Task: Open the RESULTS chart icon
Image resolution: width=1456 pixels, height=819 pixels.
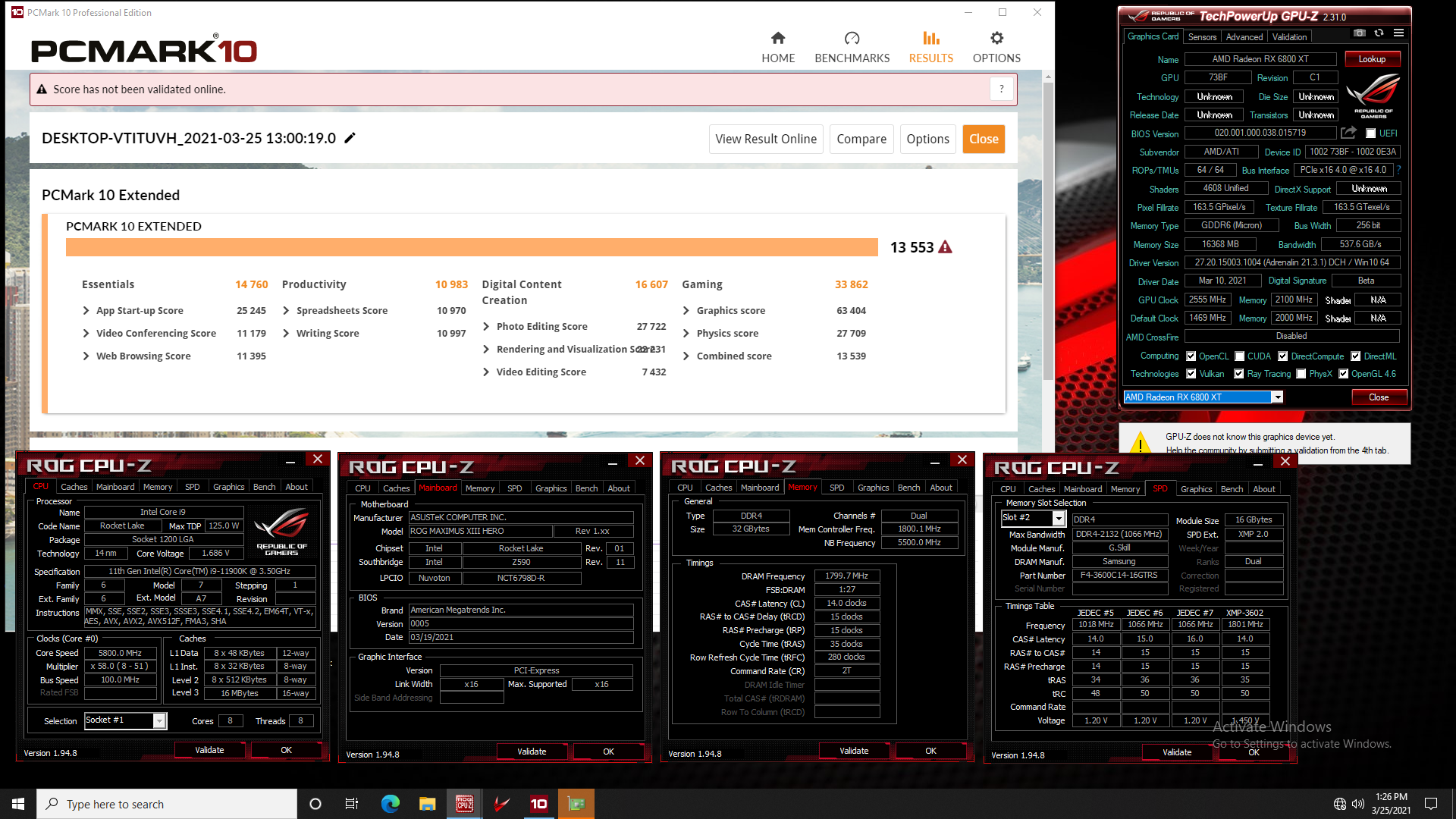Action: [931, 38]
